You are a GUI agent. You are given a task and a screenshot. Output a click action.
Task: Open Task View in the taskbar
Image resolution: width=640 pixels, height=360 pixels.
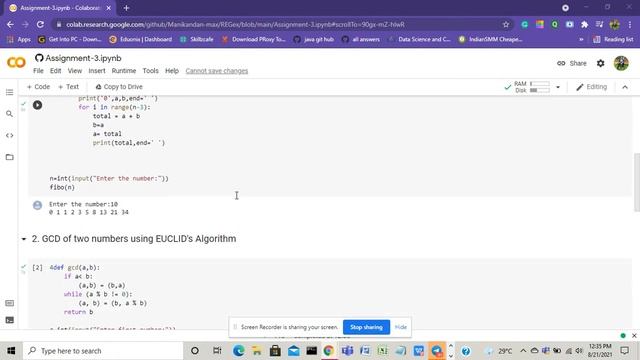pyautogui.click(x=217, y=351)
